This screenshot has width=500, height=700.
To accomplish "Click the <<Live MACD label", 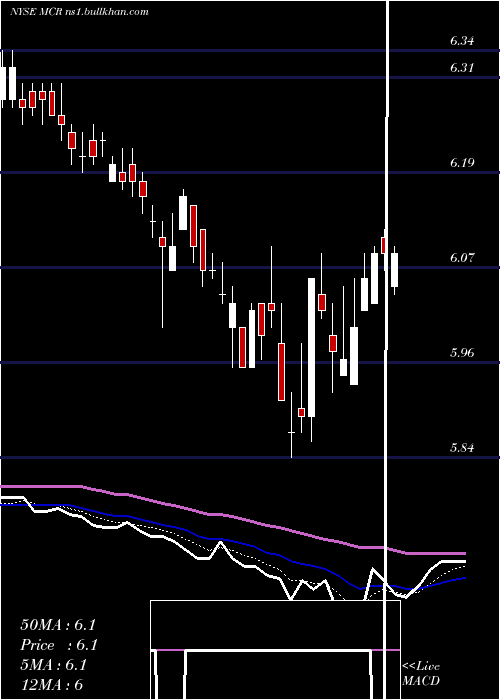I will tap(421, 673).
